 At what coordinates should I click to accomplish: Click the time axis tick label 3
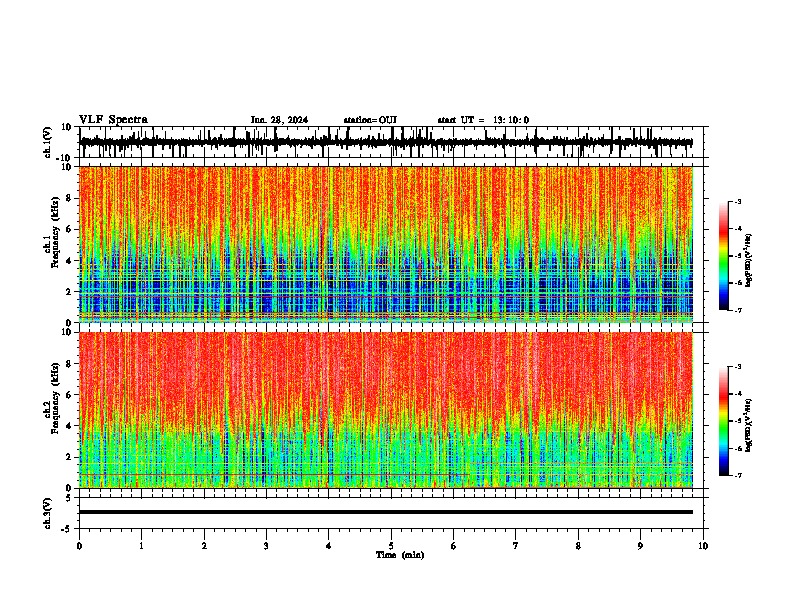(266, 546)
